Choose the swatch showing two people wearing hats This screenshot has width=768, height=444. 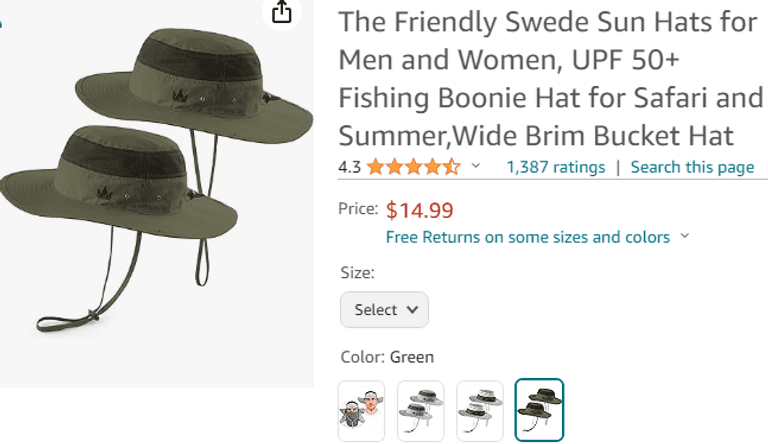point(361,410)
